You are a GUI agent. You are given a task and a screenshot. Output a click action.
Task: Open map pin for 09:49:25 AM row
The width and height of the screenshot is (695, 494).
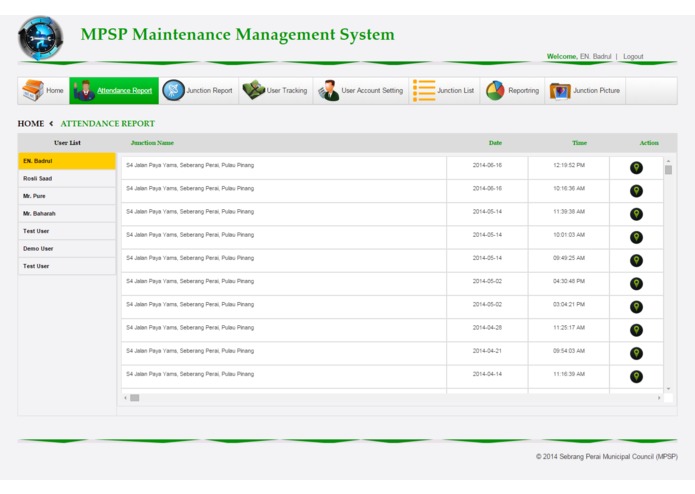tap(636, 261)
